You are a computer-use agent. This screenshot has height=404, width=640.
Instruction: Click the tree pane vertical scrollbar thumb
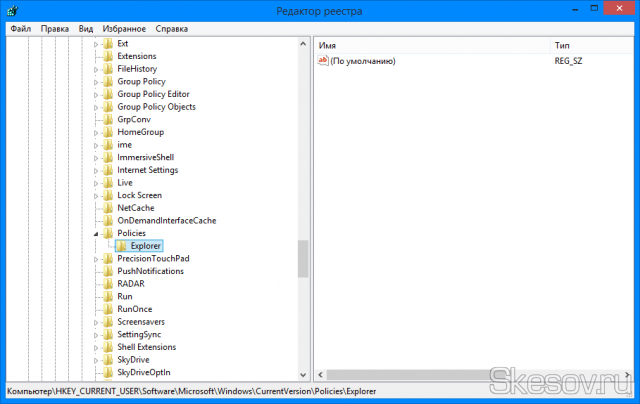click(303, 258)
